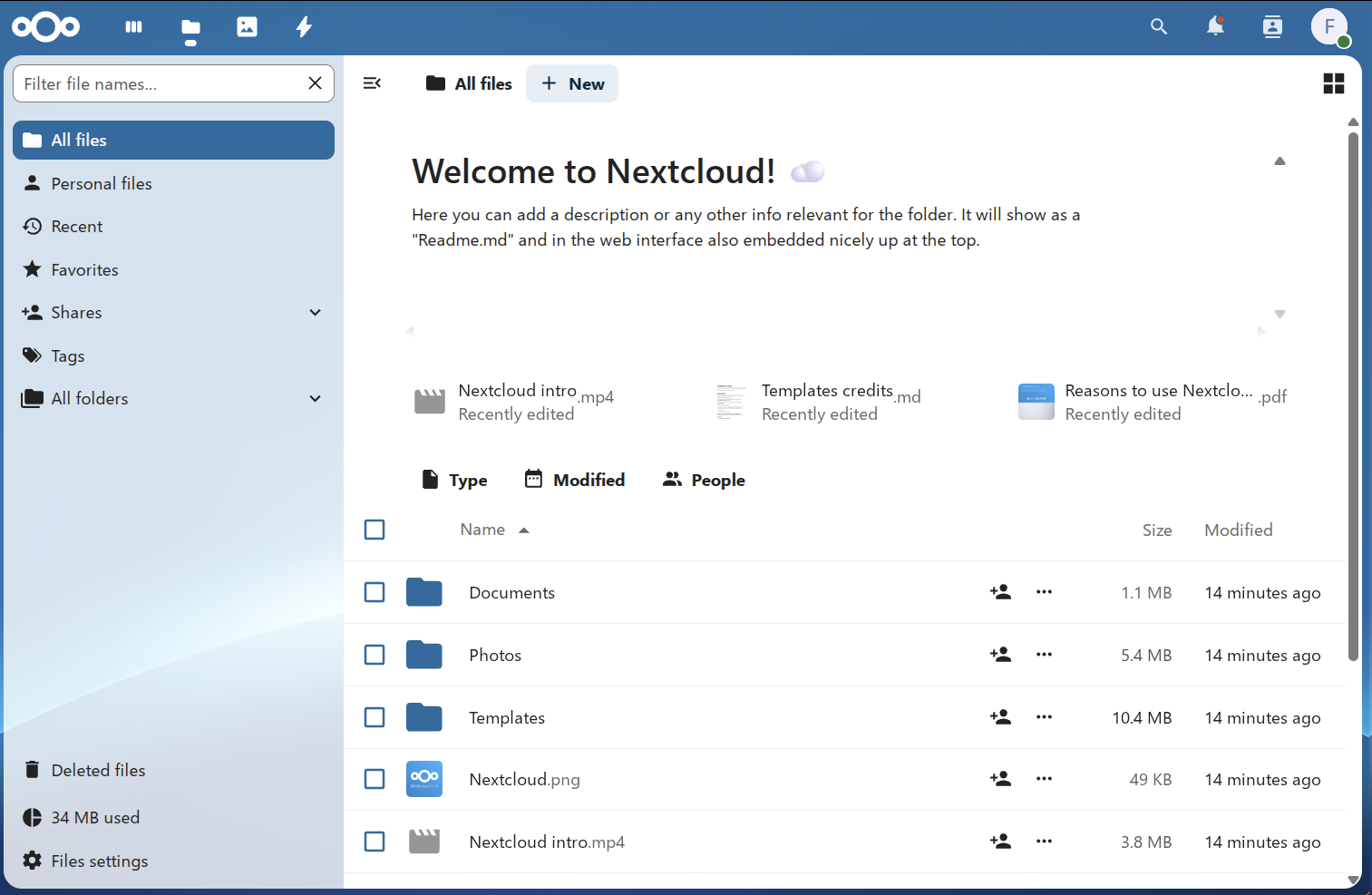This screenshot has height=895, width=1372.
Task: Select all files with the header checkbox
Action: pos(375,530)
